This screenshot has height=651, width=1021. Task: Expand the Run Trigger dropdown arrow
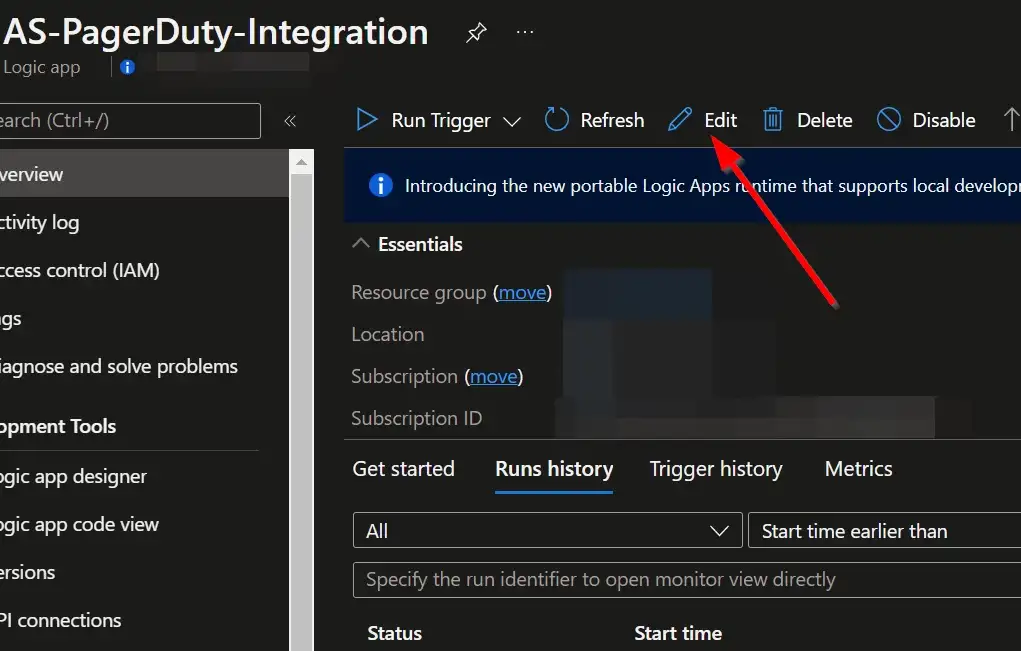pos(512,121)
